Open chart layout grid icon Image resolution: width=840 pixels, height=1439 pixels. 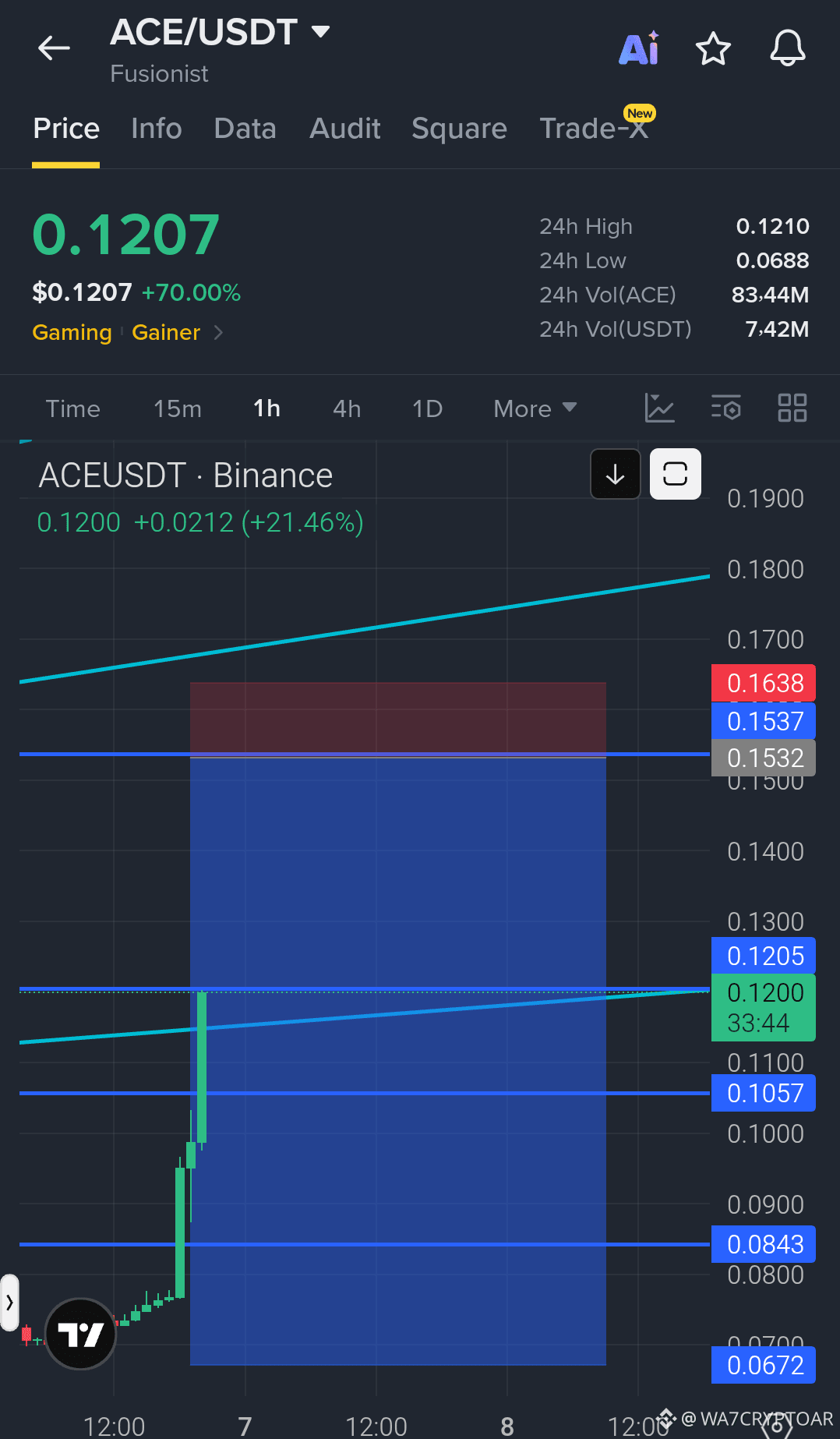click(792, 408)
